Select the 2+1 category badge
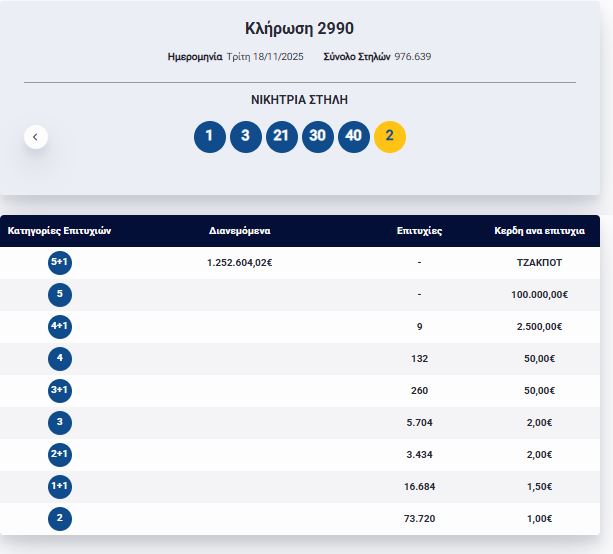The image size is (613, 554). click(60, 455)
